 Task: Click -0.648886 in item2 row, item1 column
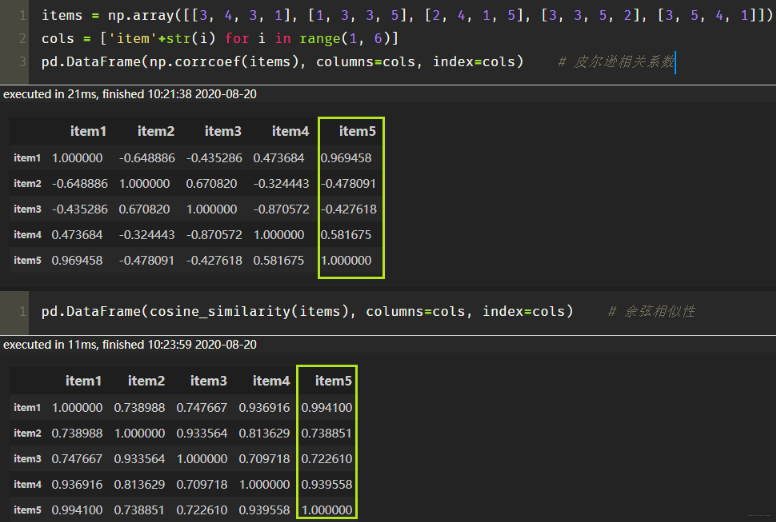[x=80, y=184]
